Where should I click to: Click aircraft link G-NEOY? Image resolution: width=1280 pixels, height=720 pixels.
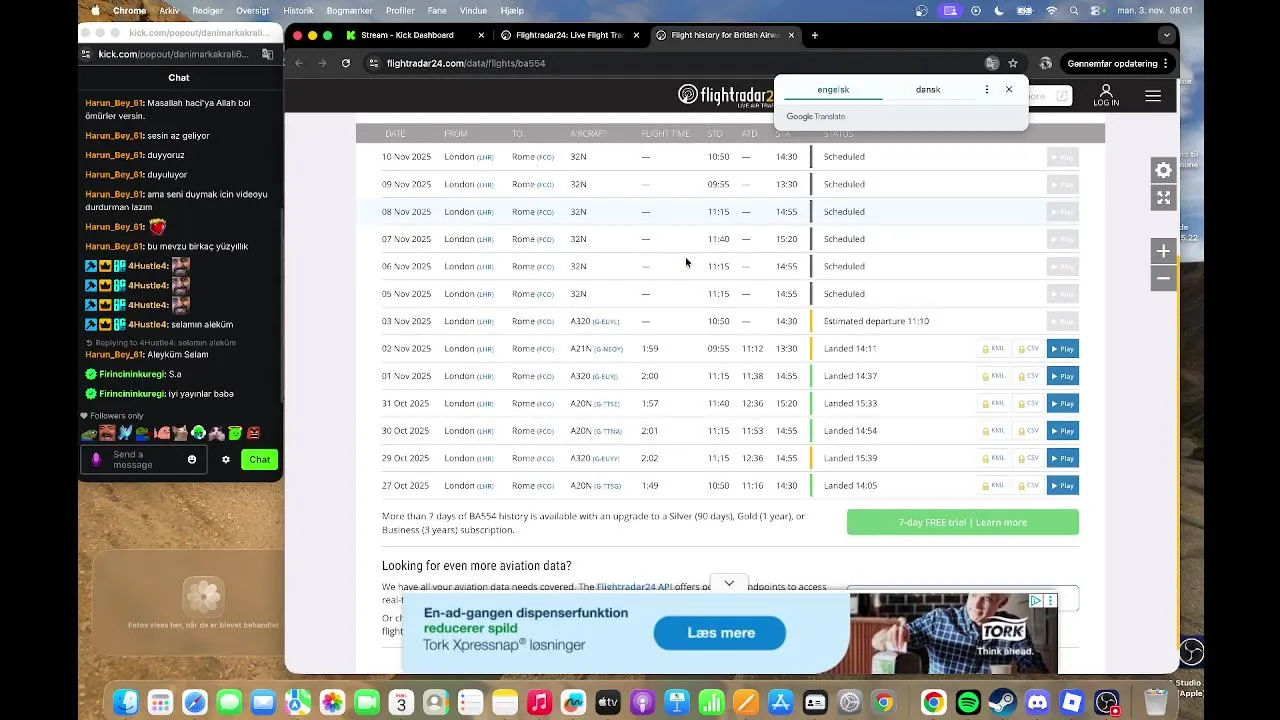coord(609,349)
